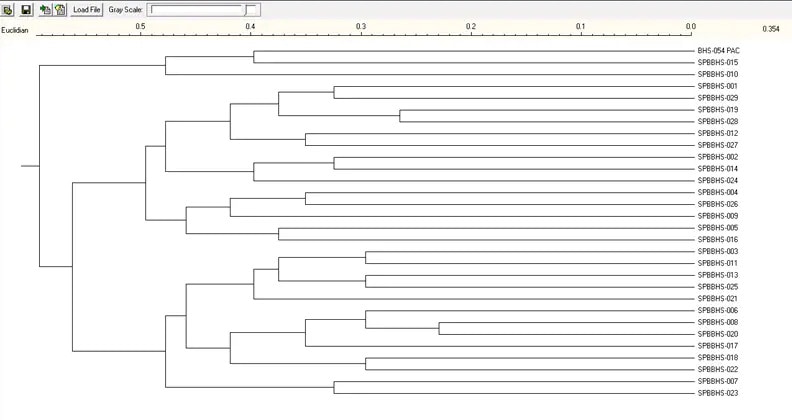Click the Gray Scale slider track

pyautogui.click(x=196, y=9)
